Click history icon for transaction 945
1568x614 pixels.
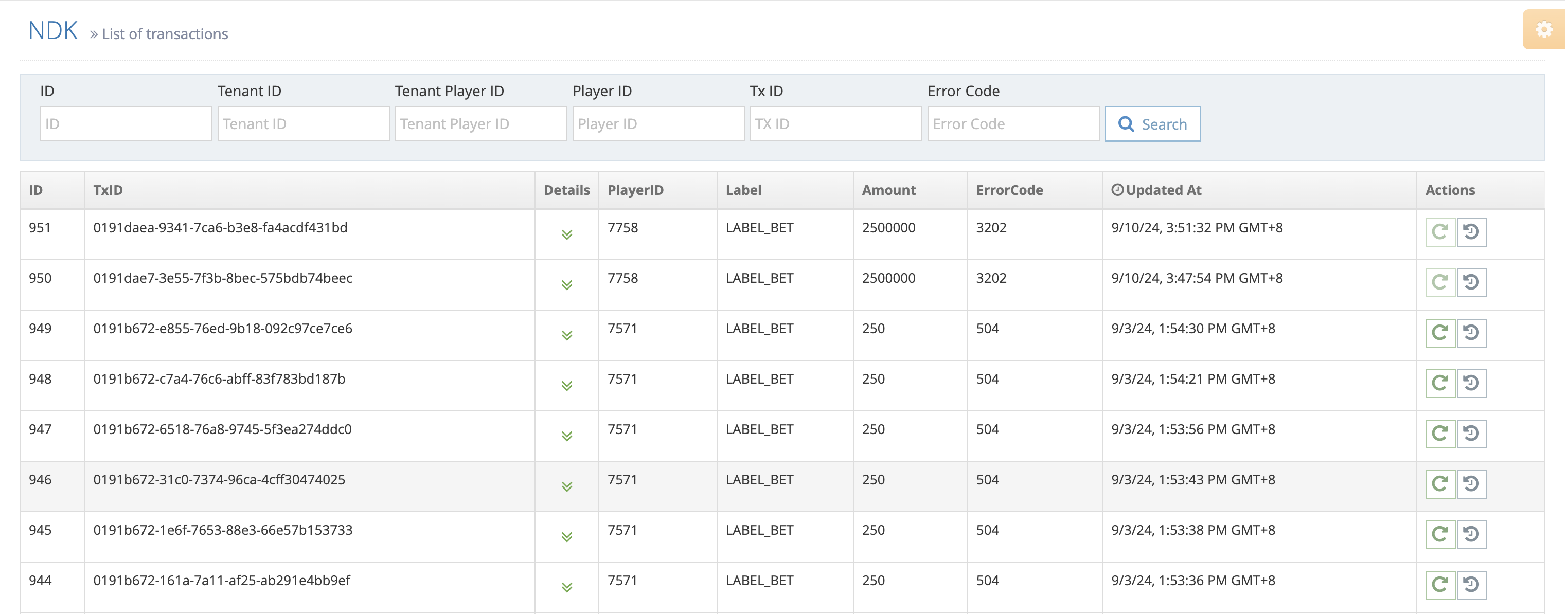point(1471,534)
